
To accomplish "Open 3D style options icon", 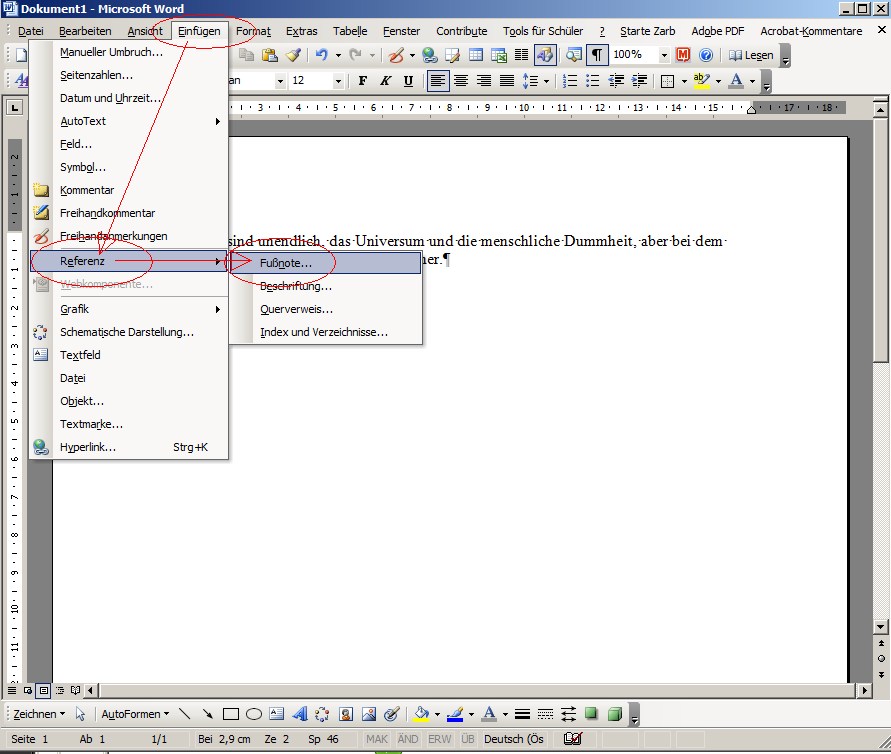I will tap(615, 714).
